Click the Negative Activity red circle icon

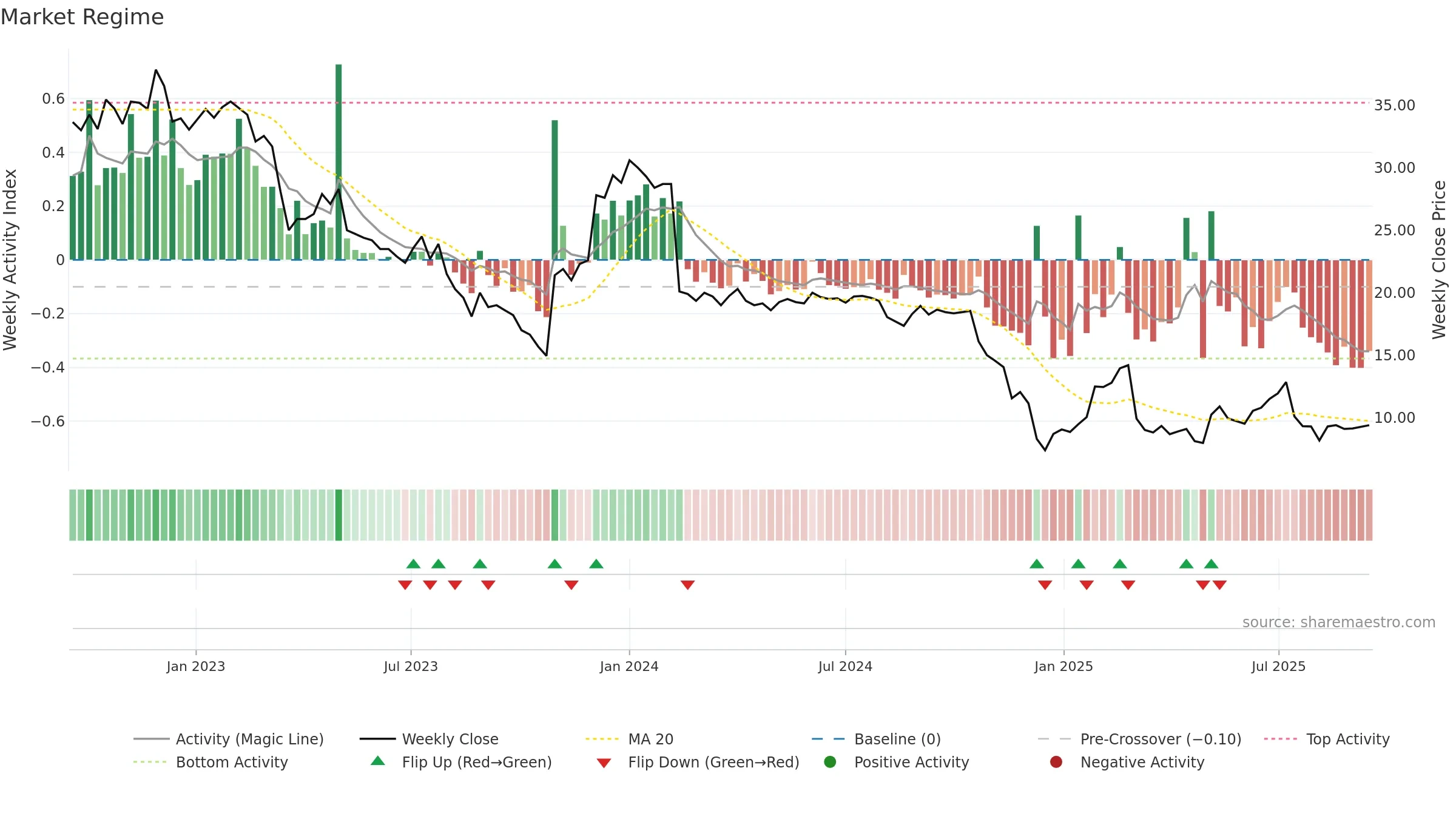[1056, 762]
